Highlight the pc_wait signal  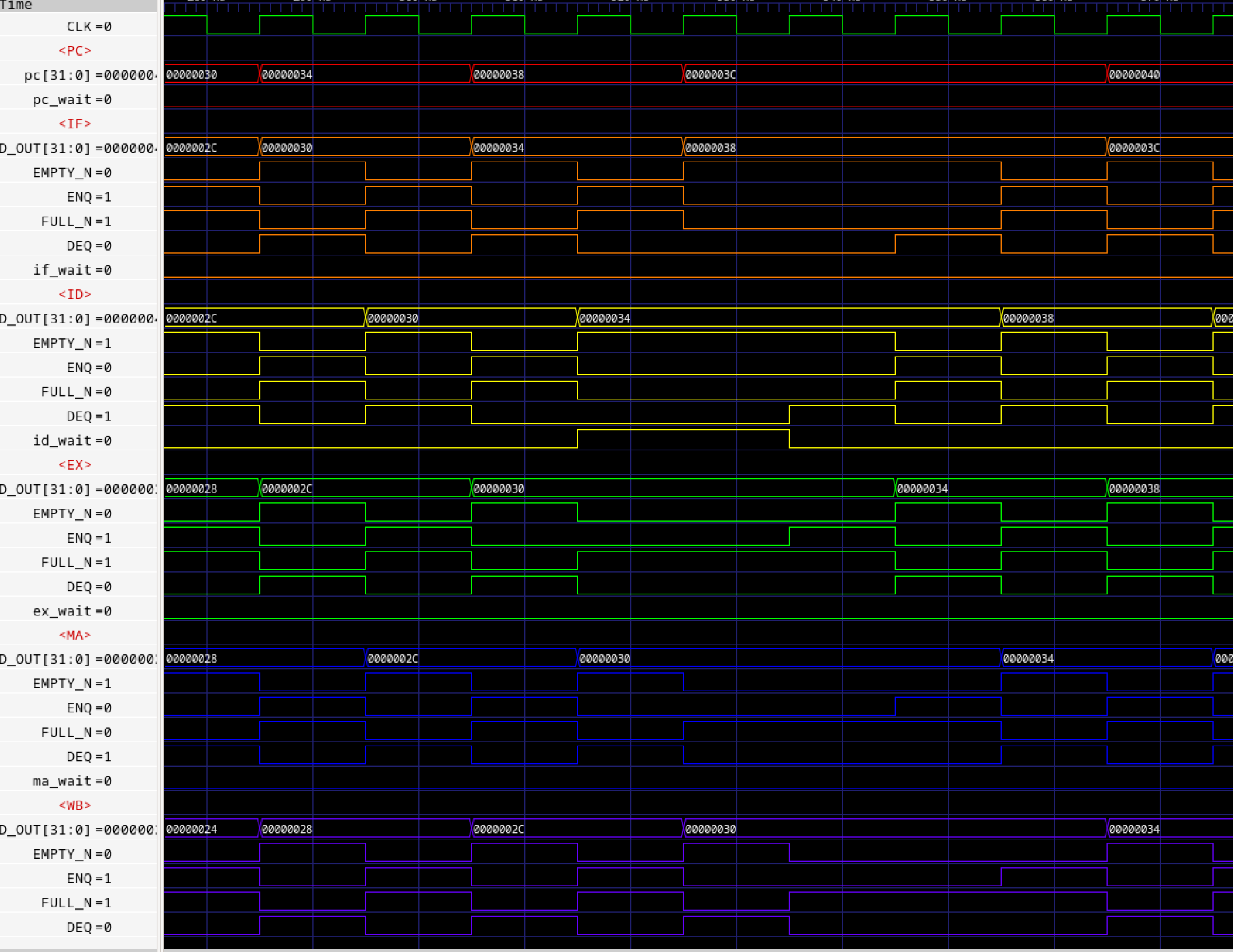coord(62,99)
